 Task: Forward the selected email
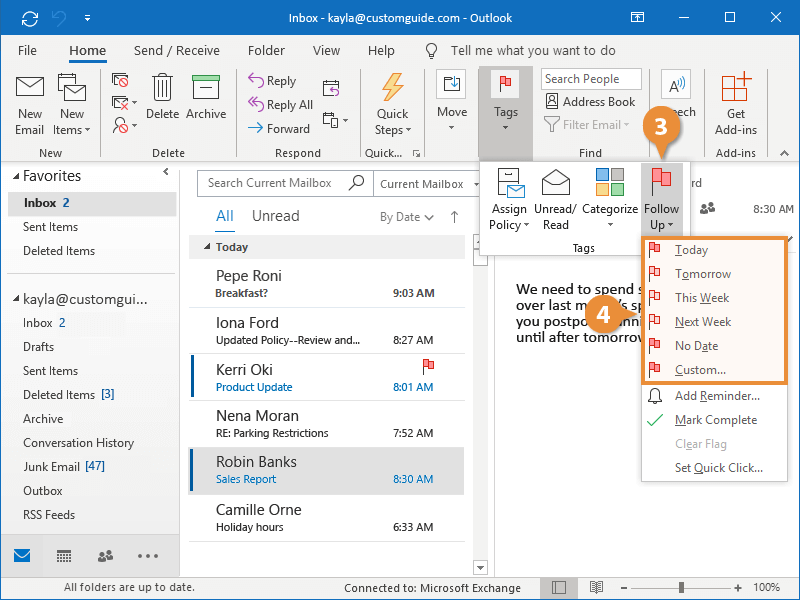pyautogui.click(x=279, y=129)
